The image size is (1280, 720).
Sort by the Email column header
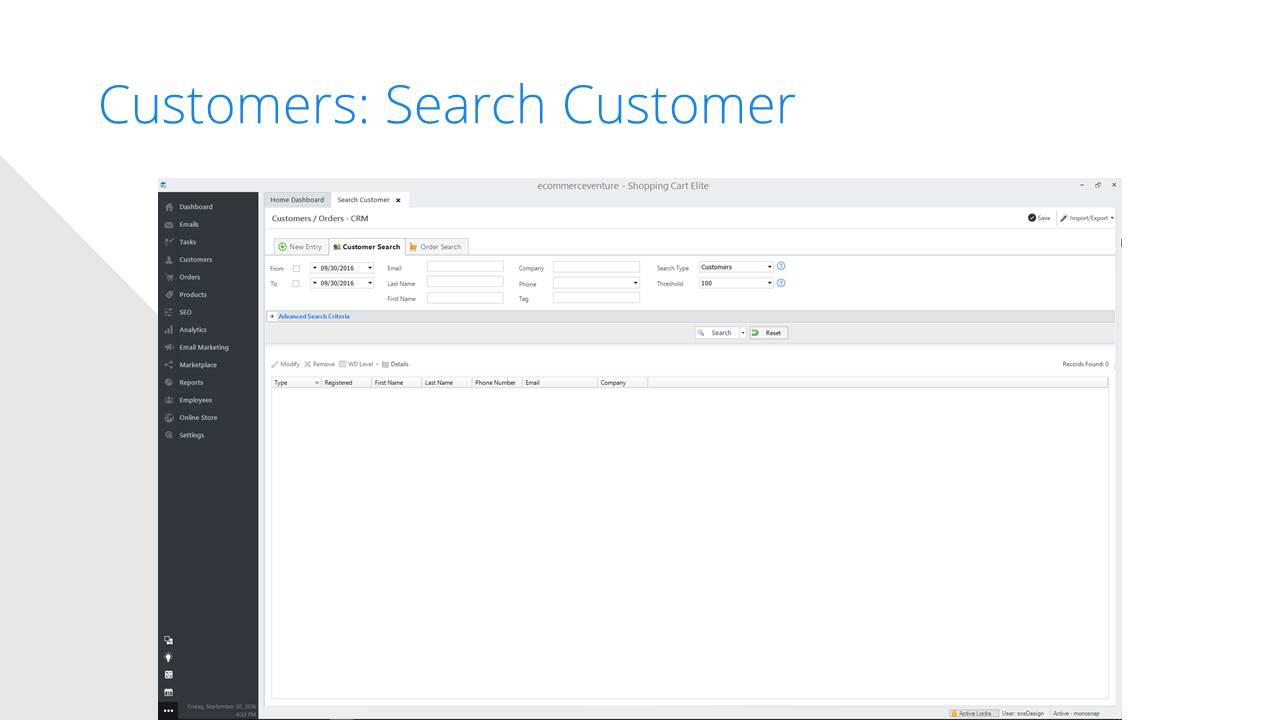pyautogui.click(x=560, y=383)
